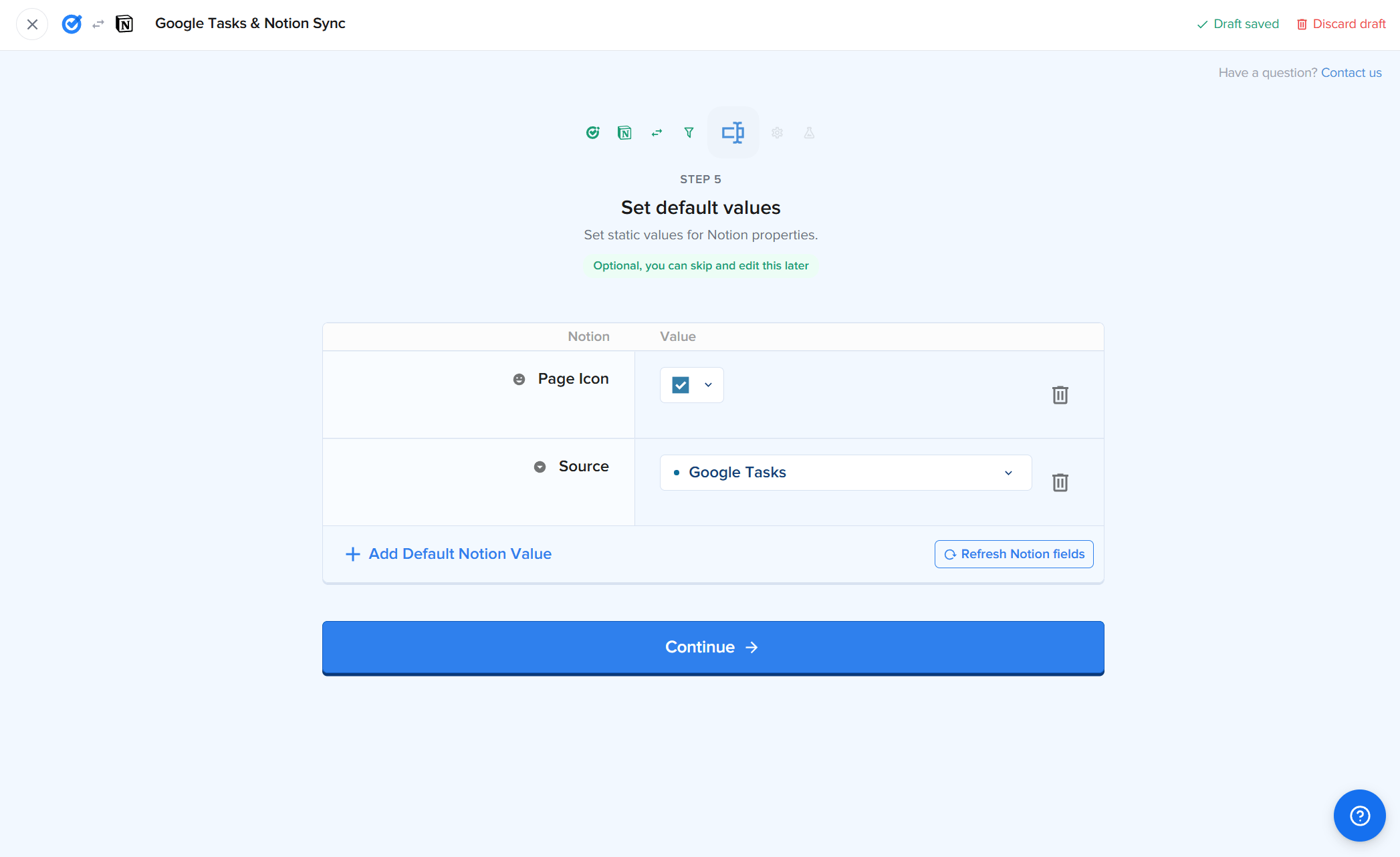1400x857 pixels.
Task: Click Discard draft
Action: tap(1341, 24)
